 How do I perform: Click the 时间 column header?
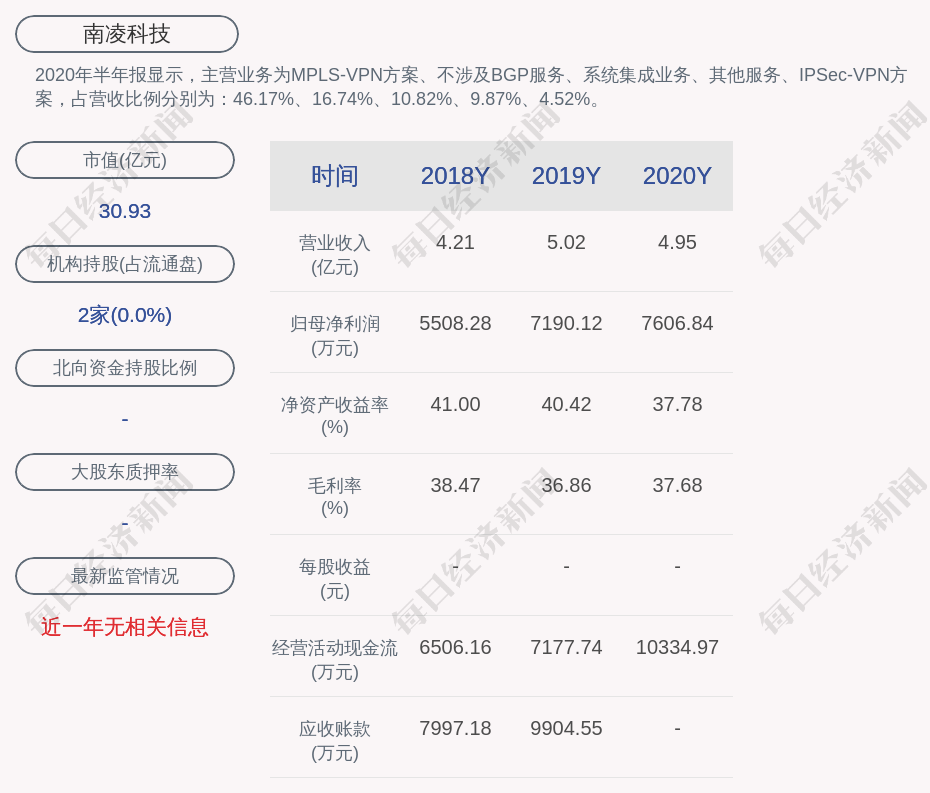tap(335, 176)
